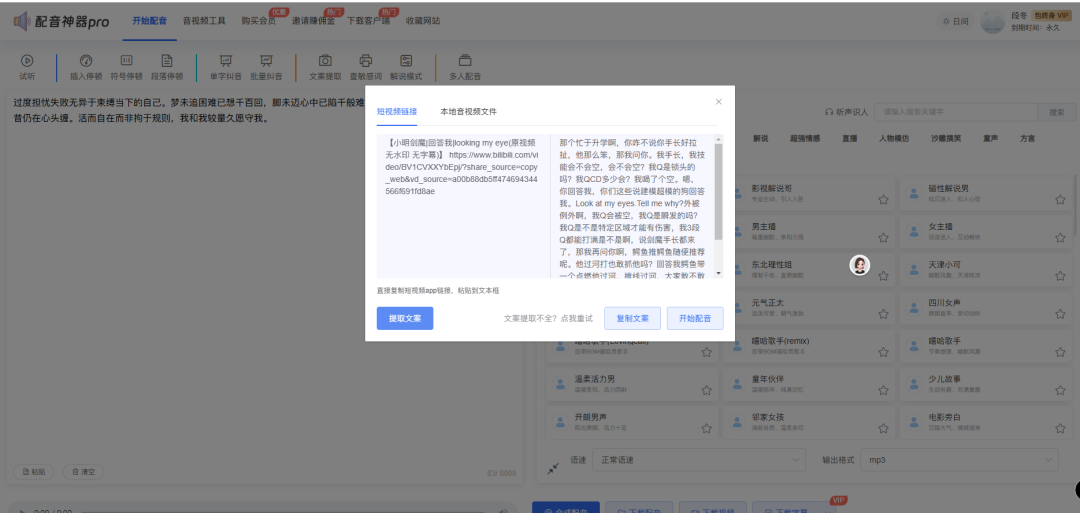The image size is (1080, 513).
Task: Click the extracted text's vertical scrollbar
Action: tap(718, 190)
